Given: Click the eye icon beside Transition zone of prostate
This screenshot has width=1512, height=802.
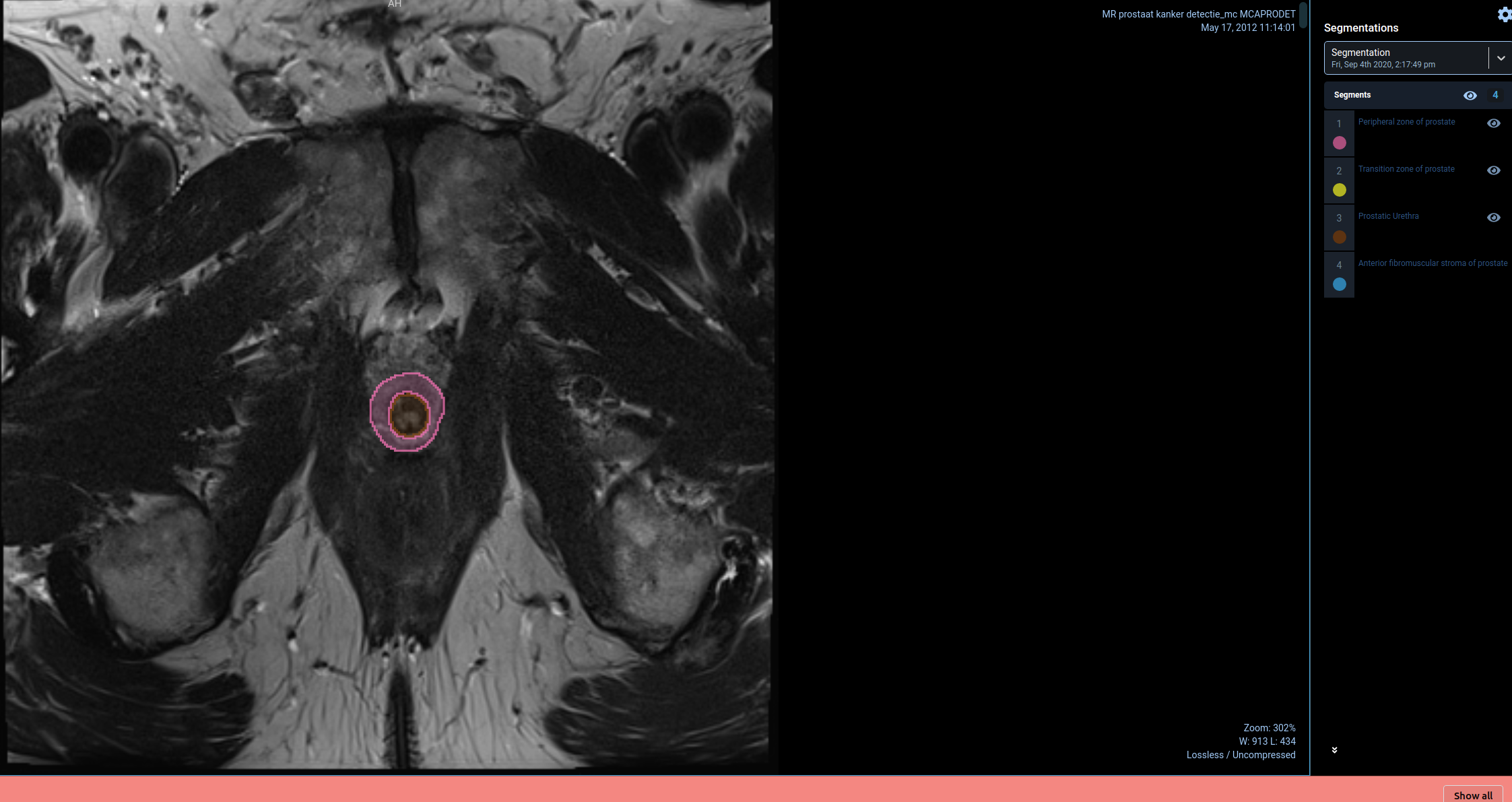Looking at the screenshot, I should point(1494,170).
